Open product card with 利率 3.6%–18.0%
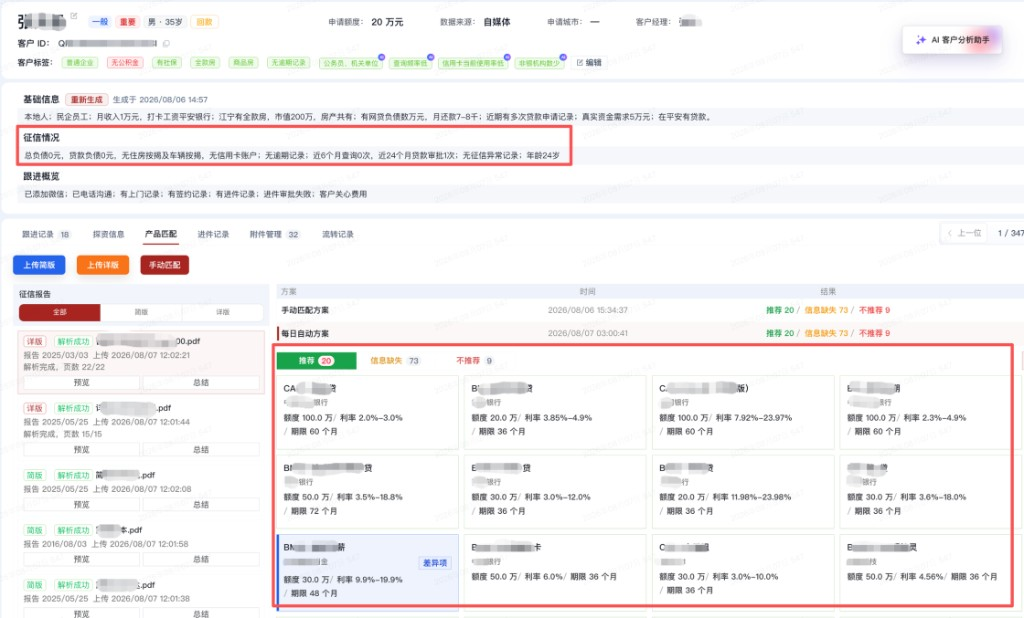Viewport: 1024px width, 618px height. coord(926,491)
